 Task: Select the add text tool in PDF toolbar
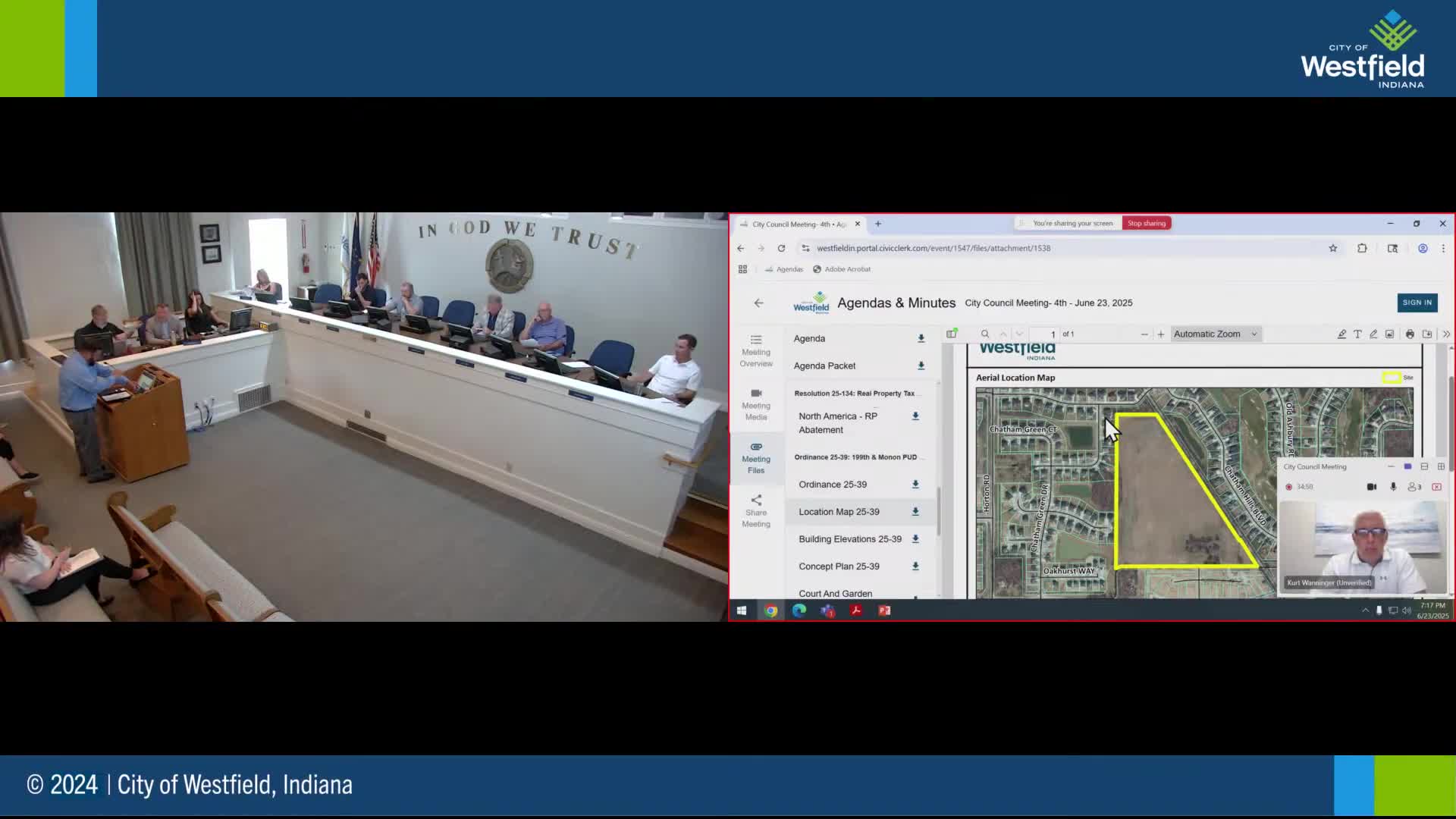click(1357, 334)
